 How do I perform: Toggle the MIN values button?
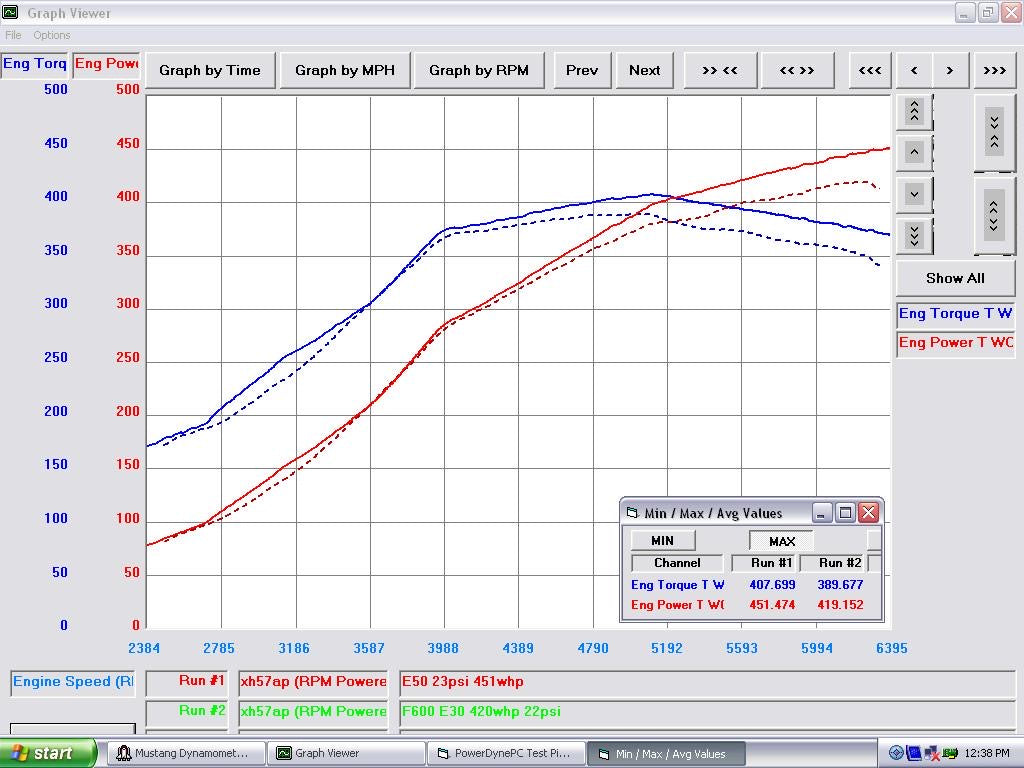[662, 541]
